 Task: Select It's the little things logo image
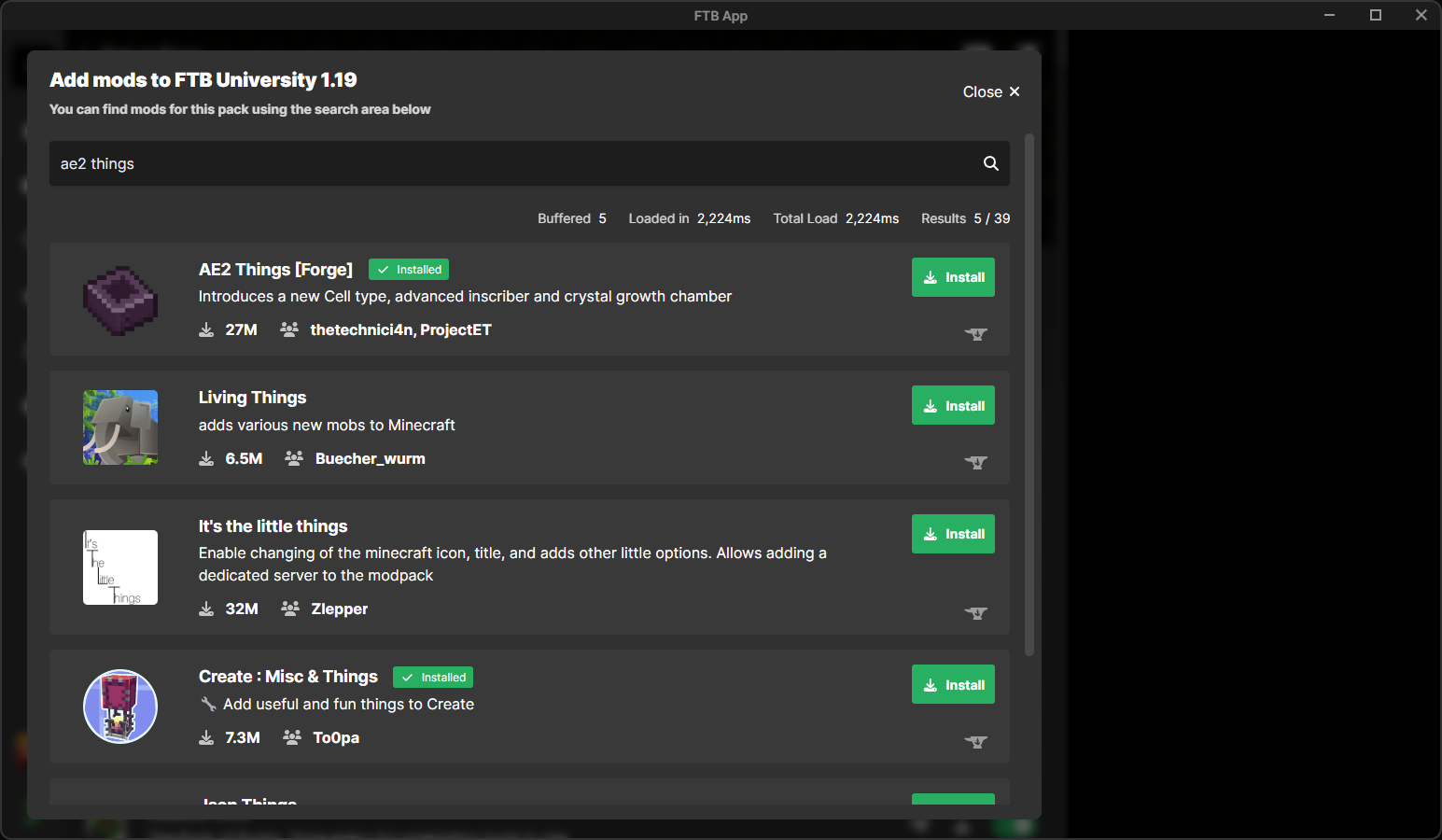[120, 567]
